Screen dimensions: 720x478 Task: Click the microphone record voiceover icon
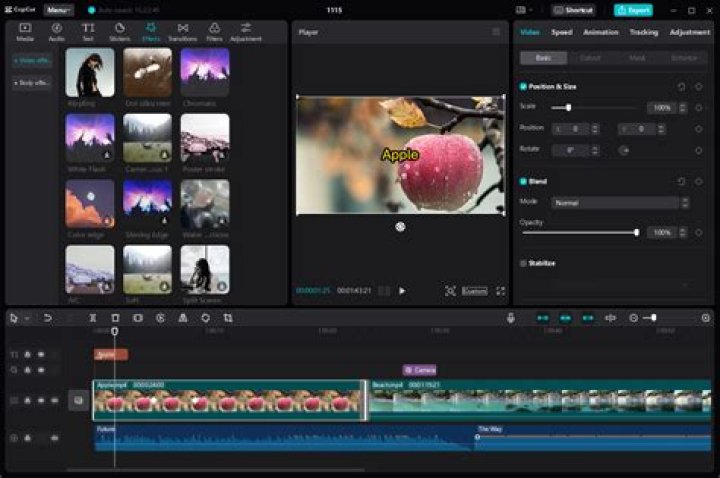511,318
